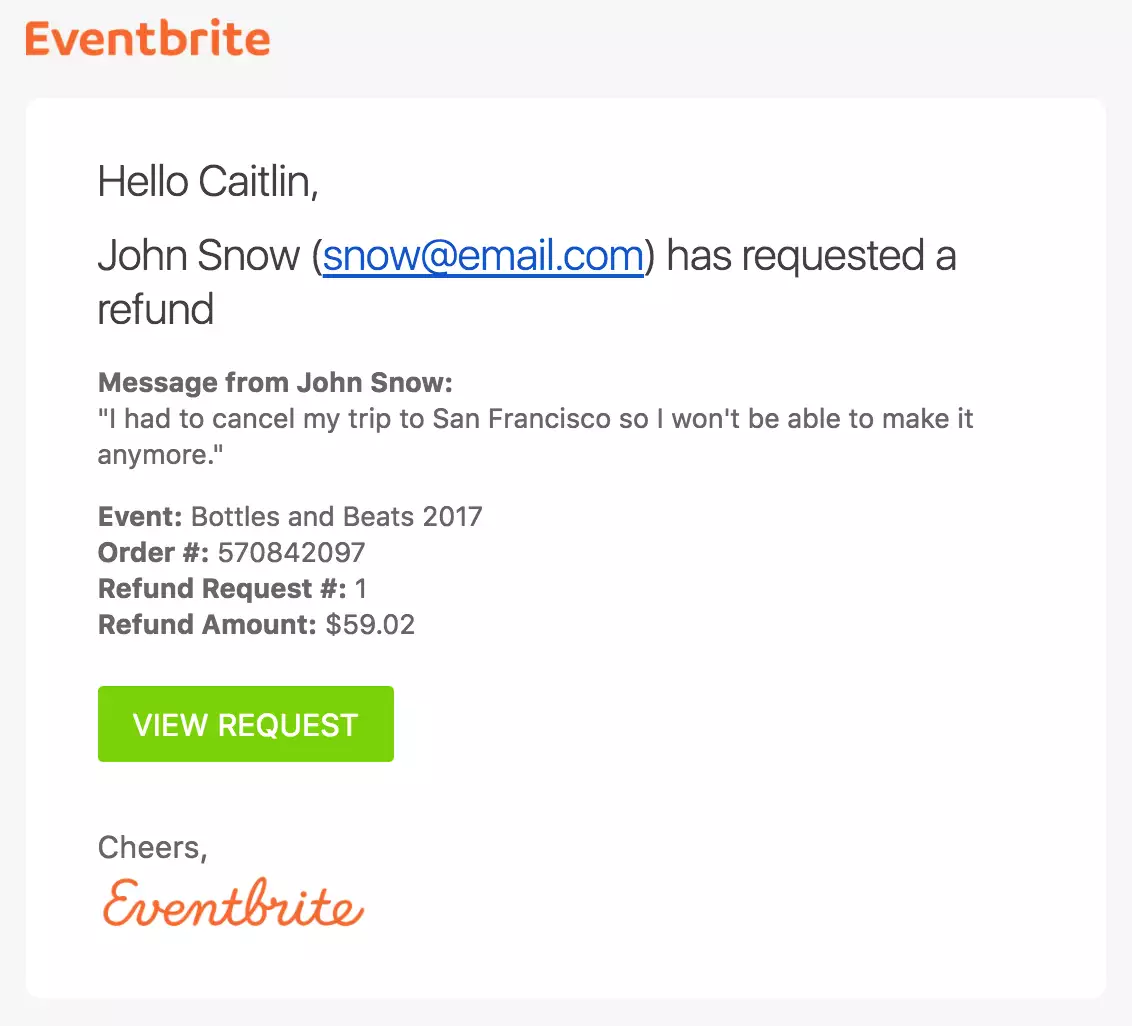Click the word "refund" ending the heading
The image size is (1132, 1026).
pos(156,310)
